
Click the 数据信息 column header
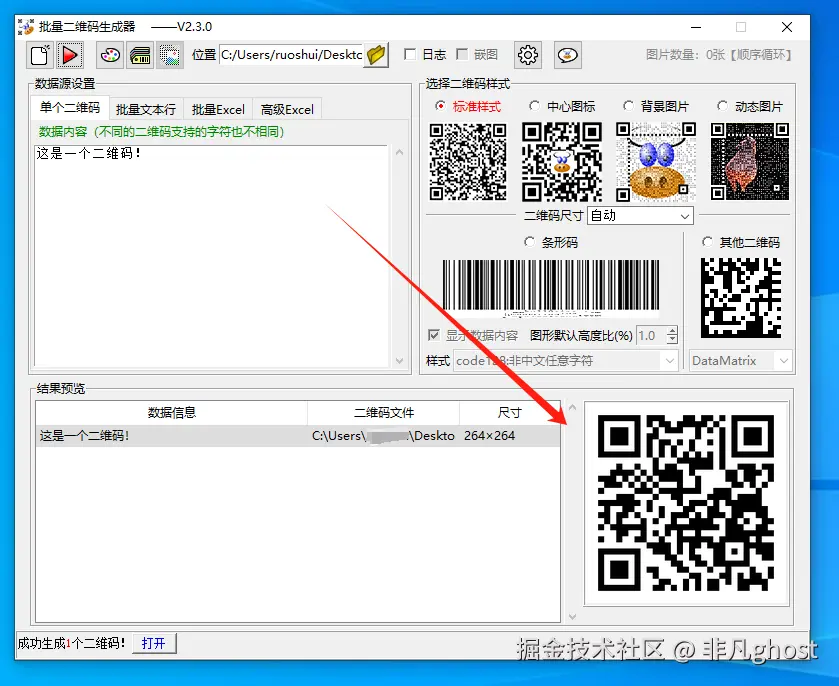click(172, 413)
